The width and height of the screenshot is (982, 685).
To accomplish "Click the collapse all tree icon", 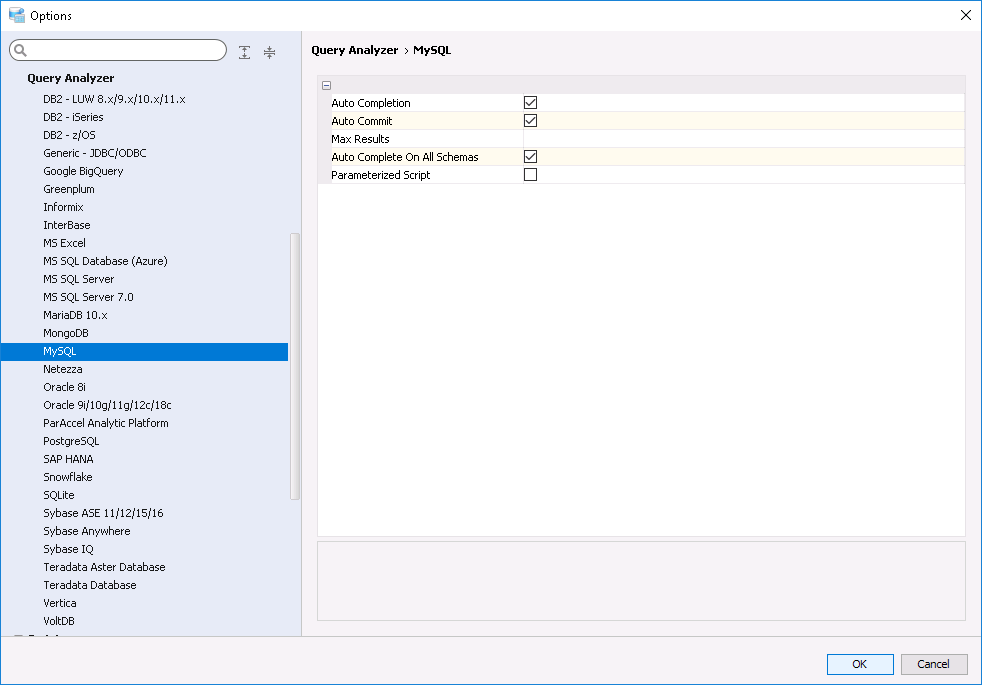I will pyautogui.click(x=269, y=52).
